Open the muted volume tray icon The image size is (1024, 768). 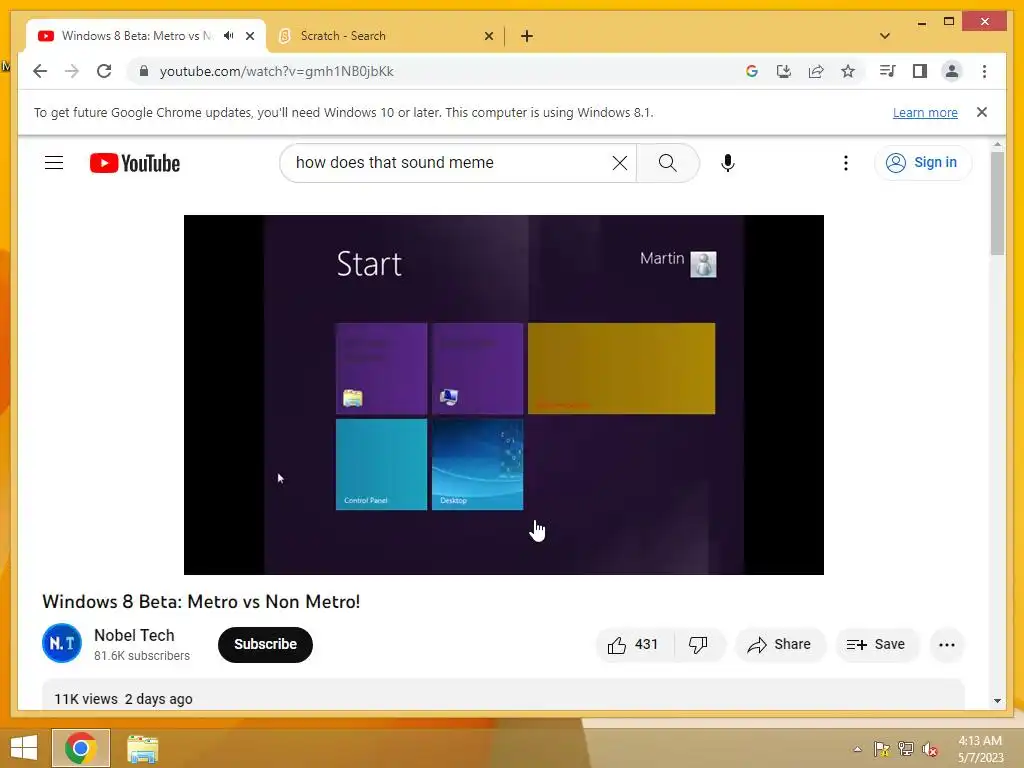click(x=929, y=749)
